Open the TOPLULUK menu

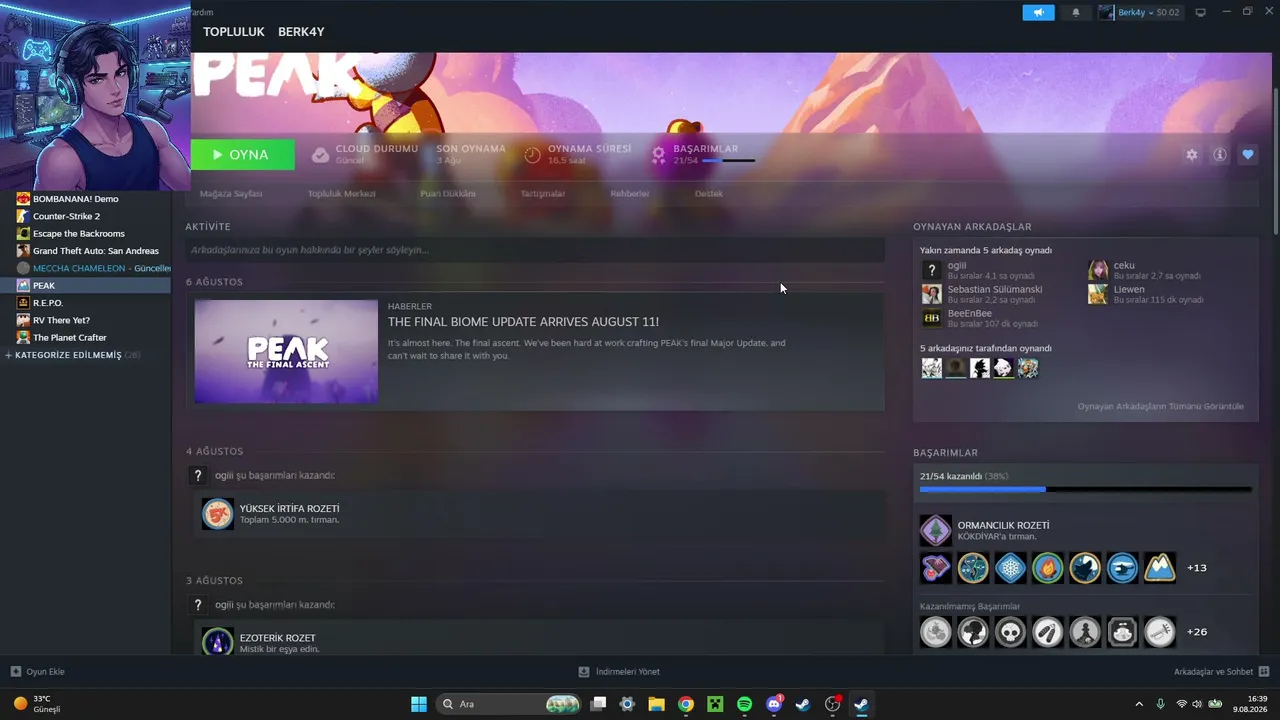coord(234,32)
